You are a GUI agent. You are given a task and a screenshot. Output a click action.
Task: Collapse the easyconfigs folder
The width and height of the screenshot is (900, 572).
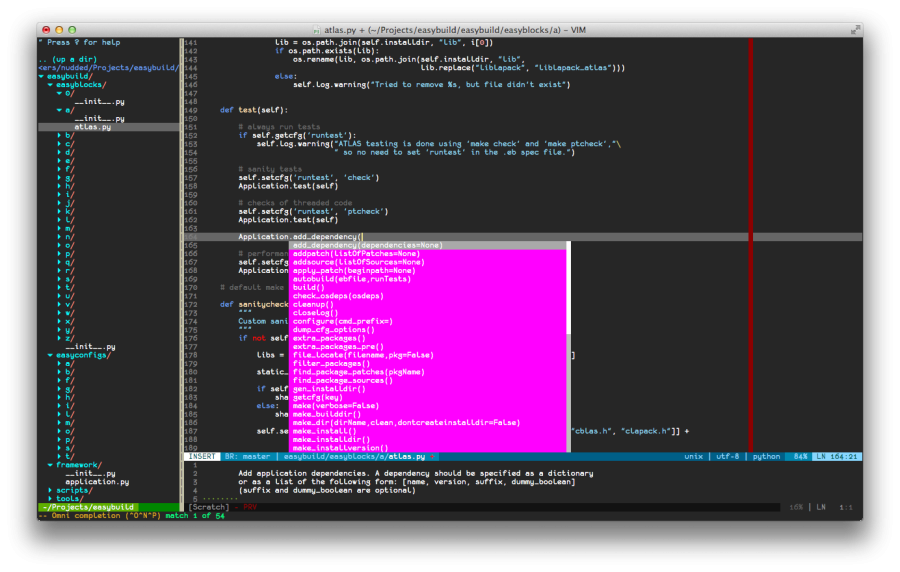50,355
